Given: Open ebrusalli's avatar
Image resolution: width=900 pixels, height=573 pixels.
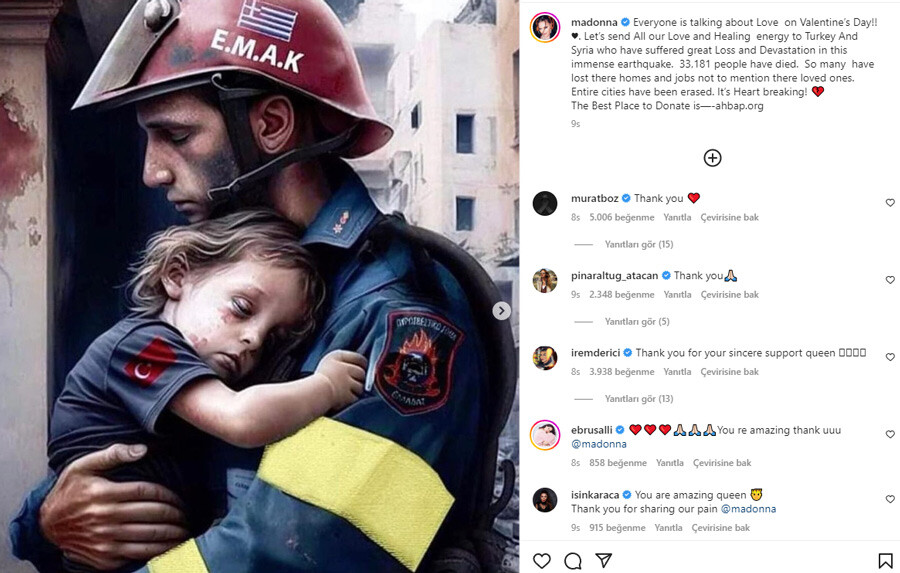Looking at the screenshot, I should 545,435.
